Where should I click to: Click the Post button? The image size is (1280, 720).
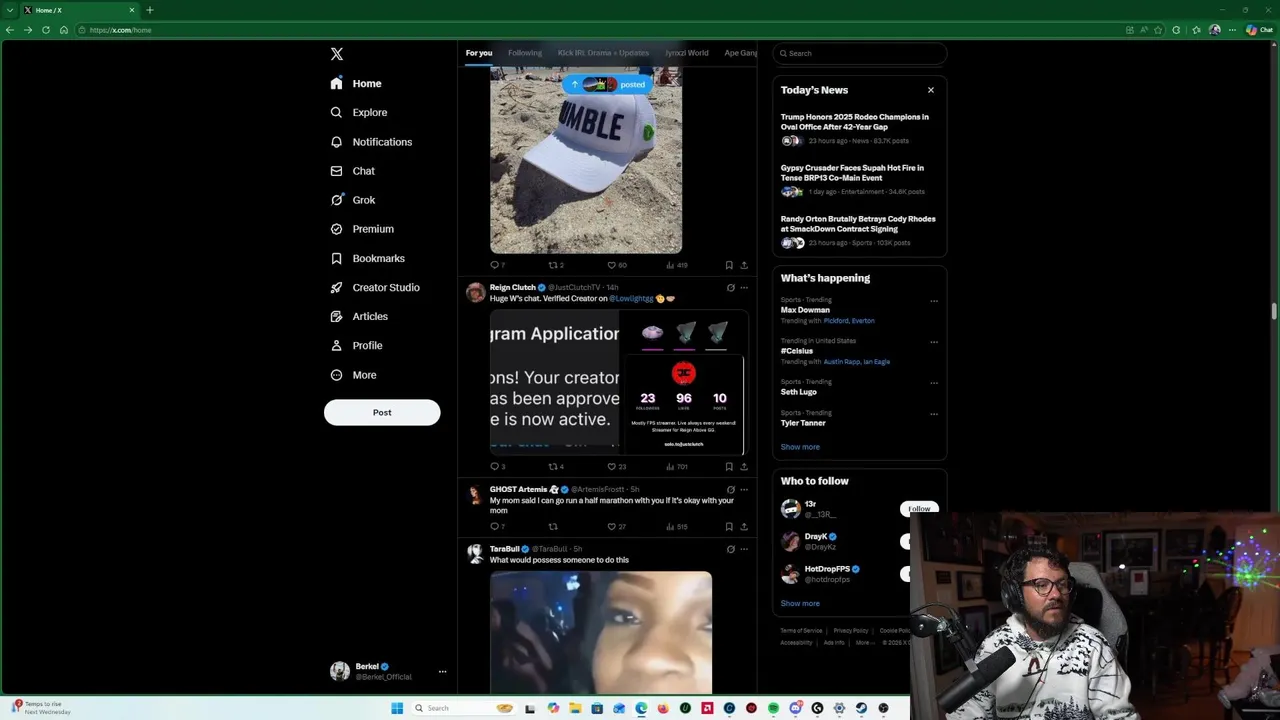coord(382,412)
